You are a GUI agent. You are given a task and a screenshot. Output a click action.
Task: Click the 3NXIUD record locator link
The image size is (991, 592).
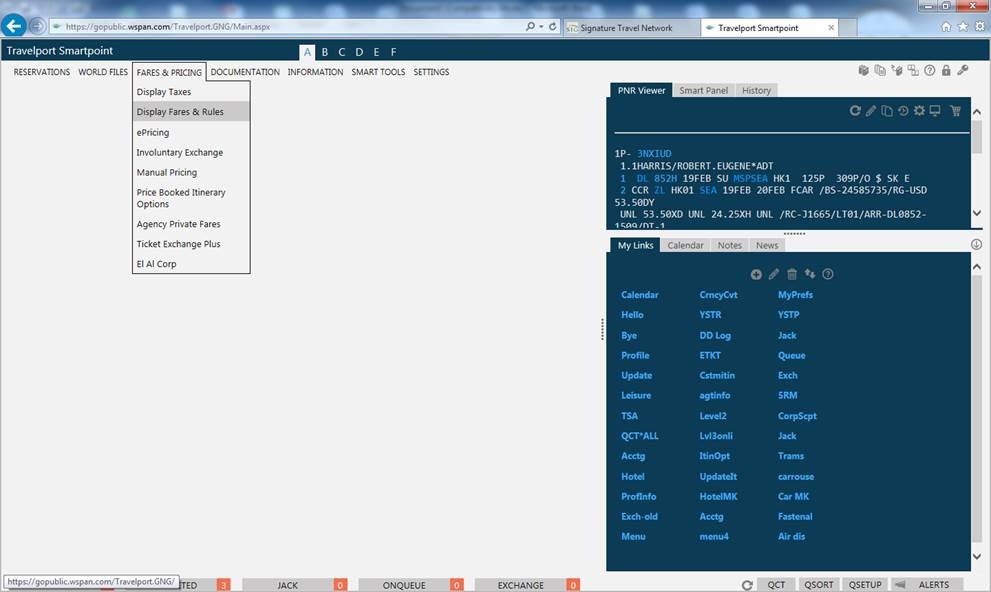pos(654,154)
